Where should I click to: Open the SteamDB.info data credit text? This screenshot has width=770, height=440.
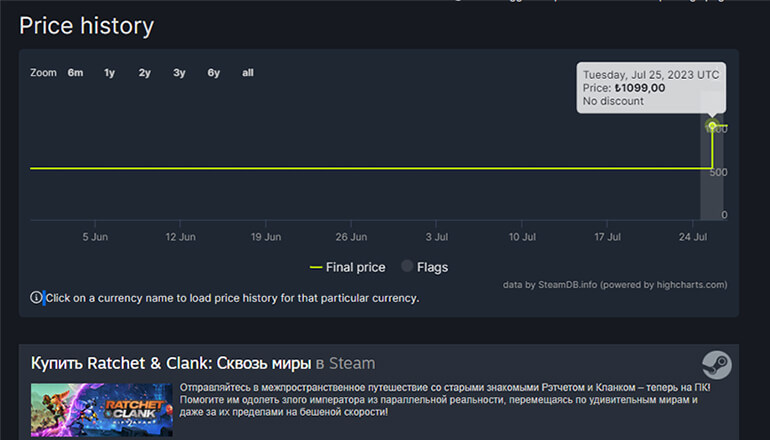615,285
